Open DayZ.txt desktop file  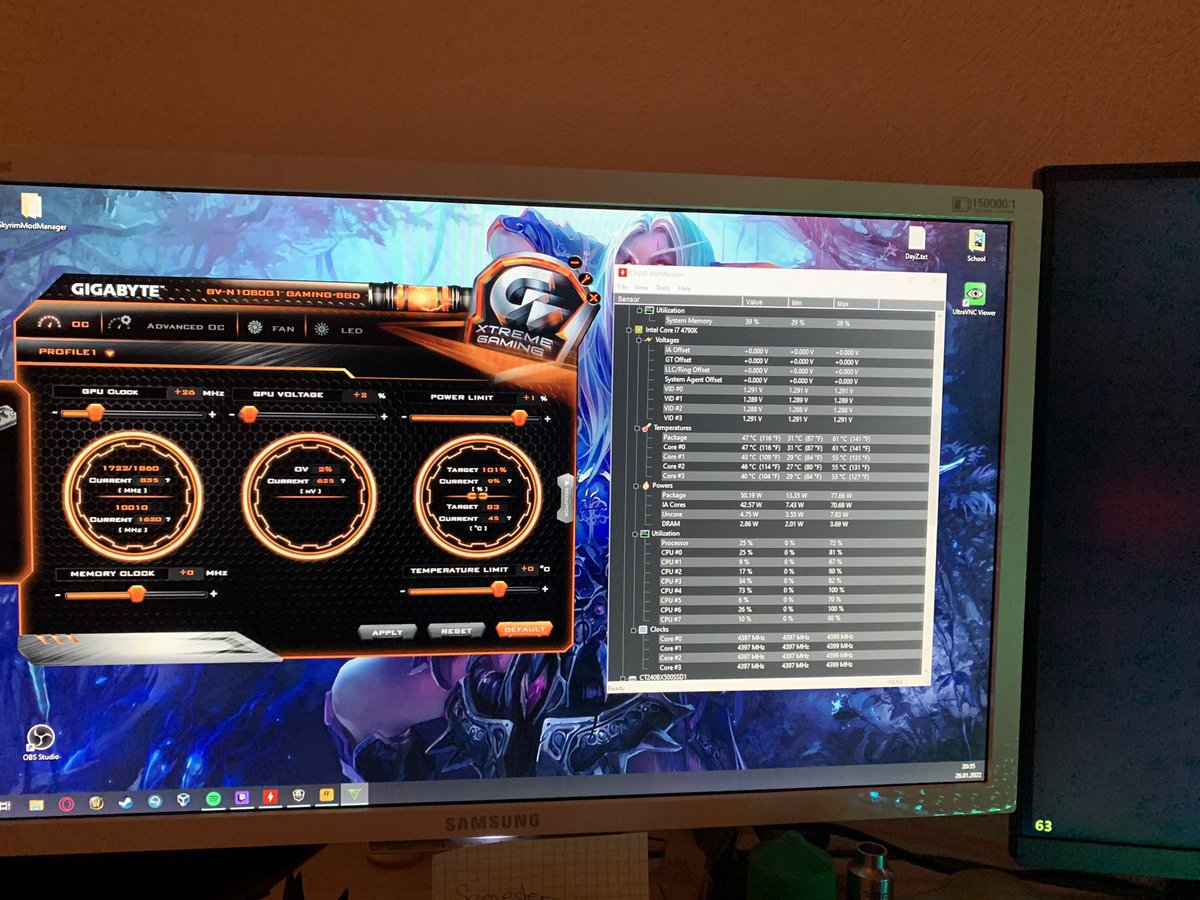point(916,243)
